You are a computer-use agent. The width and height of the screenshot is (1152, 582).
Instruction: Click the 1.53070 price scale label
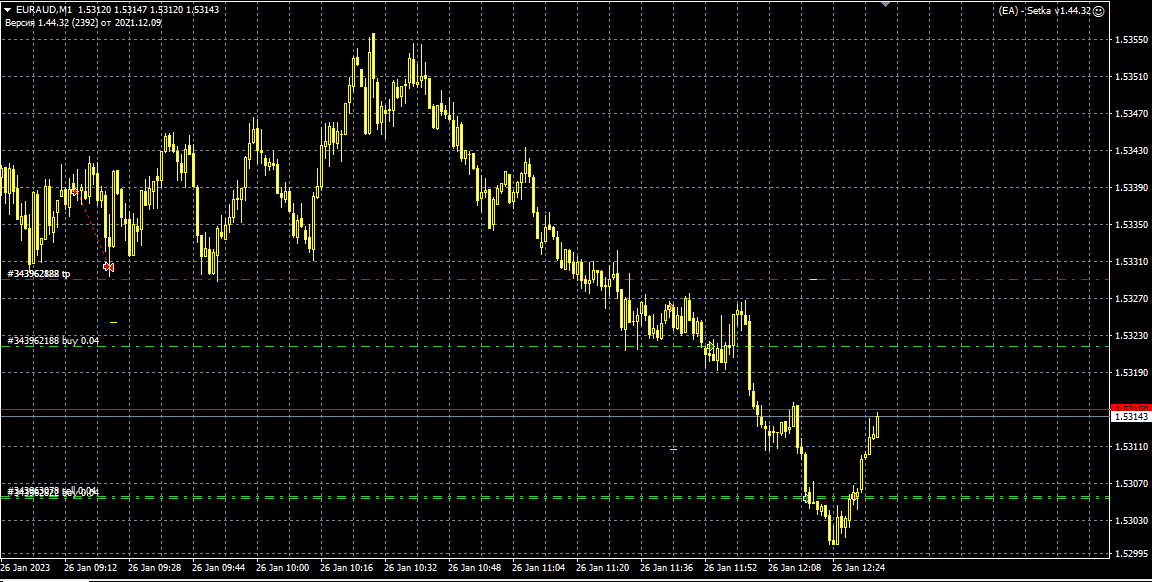coord(1131,484)
